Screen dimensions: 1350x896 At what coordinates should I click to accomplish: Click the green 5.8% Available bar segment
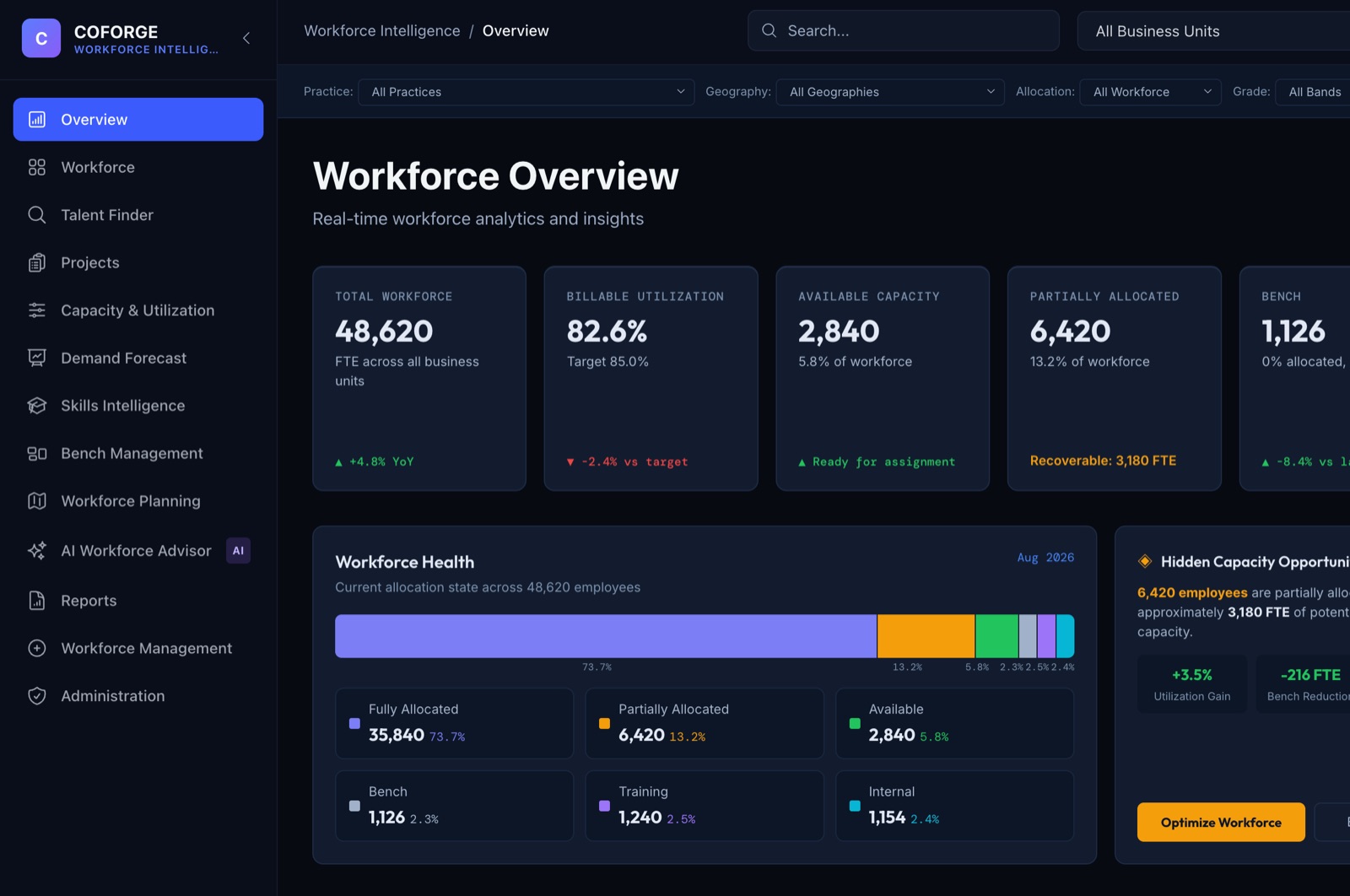(997, 636)
